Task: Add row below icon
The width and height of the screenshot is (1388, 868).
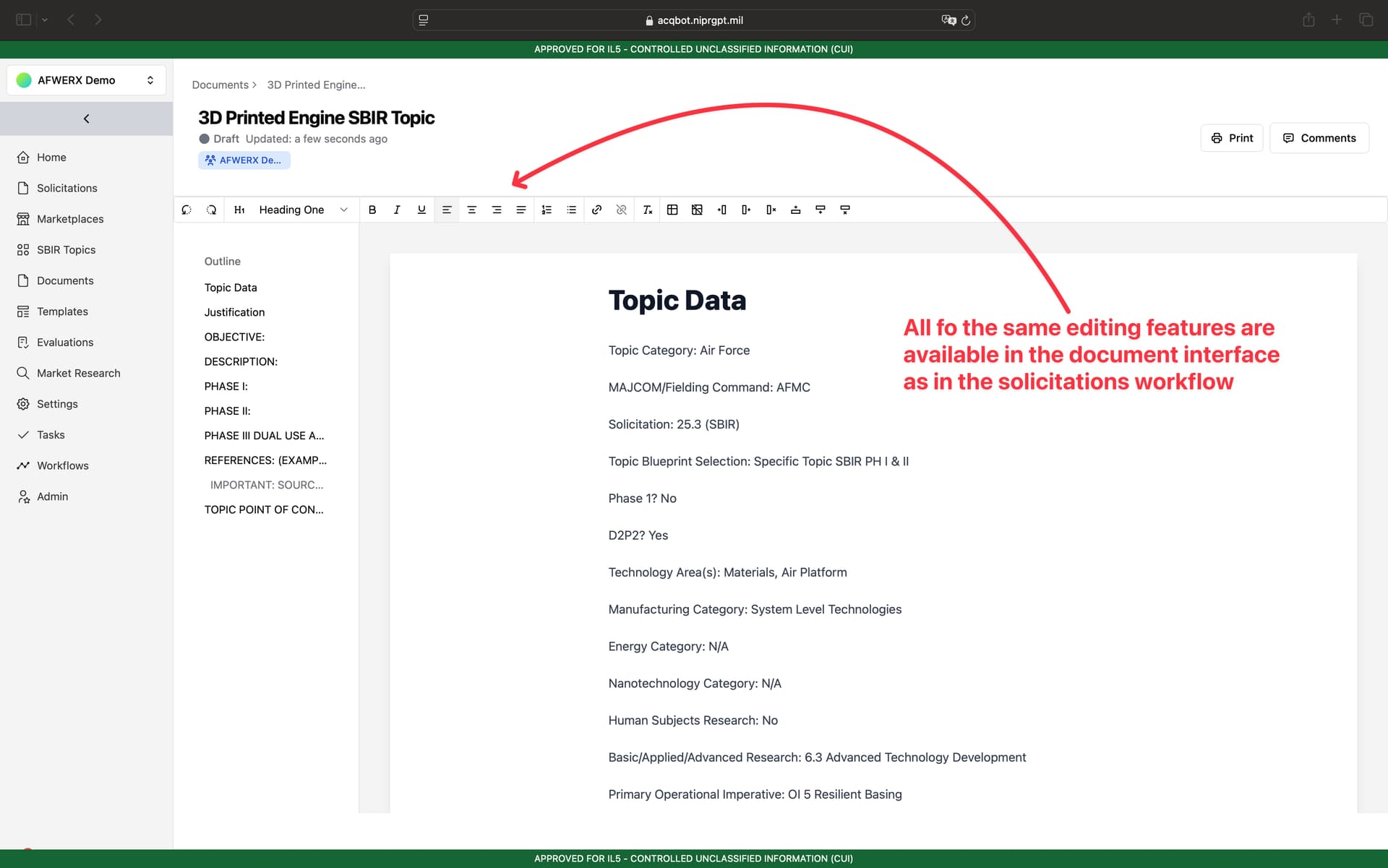Action: tap(821, 210)
